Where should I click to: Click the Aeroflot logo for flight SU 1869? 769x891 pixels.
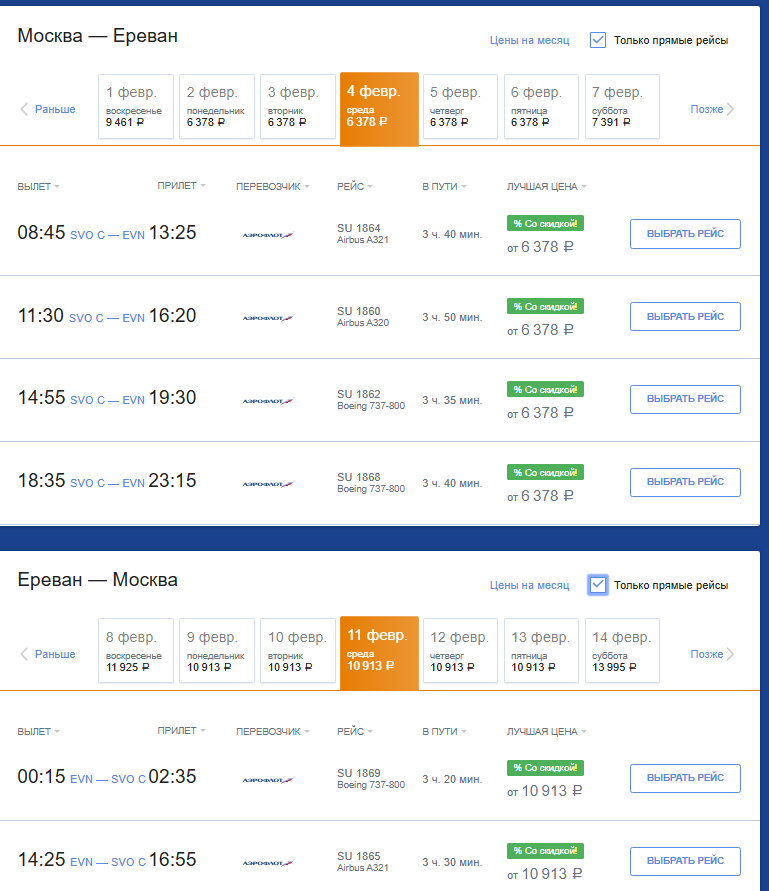pyautogui.click(x=268, y=780)
